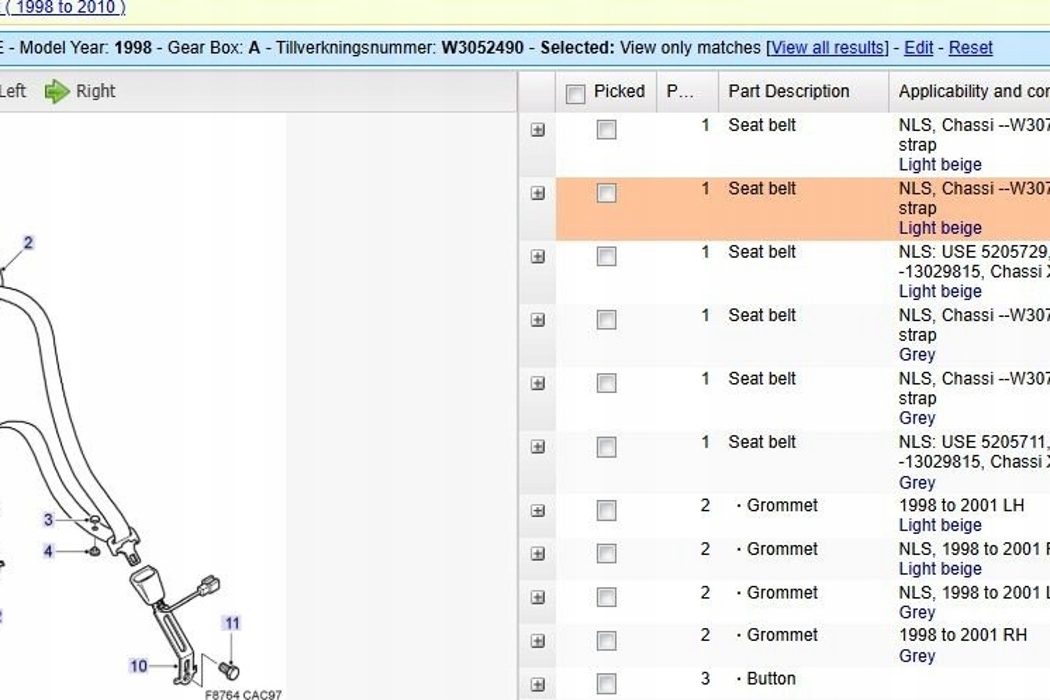The height and width of the screenshot is (700, 1050).
Task: Click Grey text of Grommet RH row
Action: pyautogui.click(x=917, y=656)
